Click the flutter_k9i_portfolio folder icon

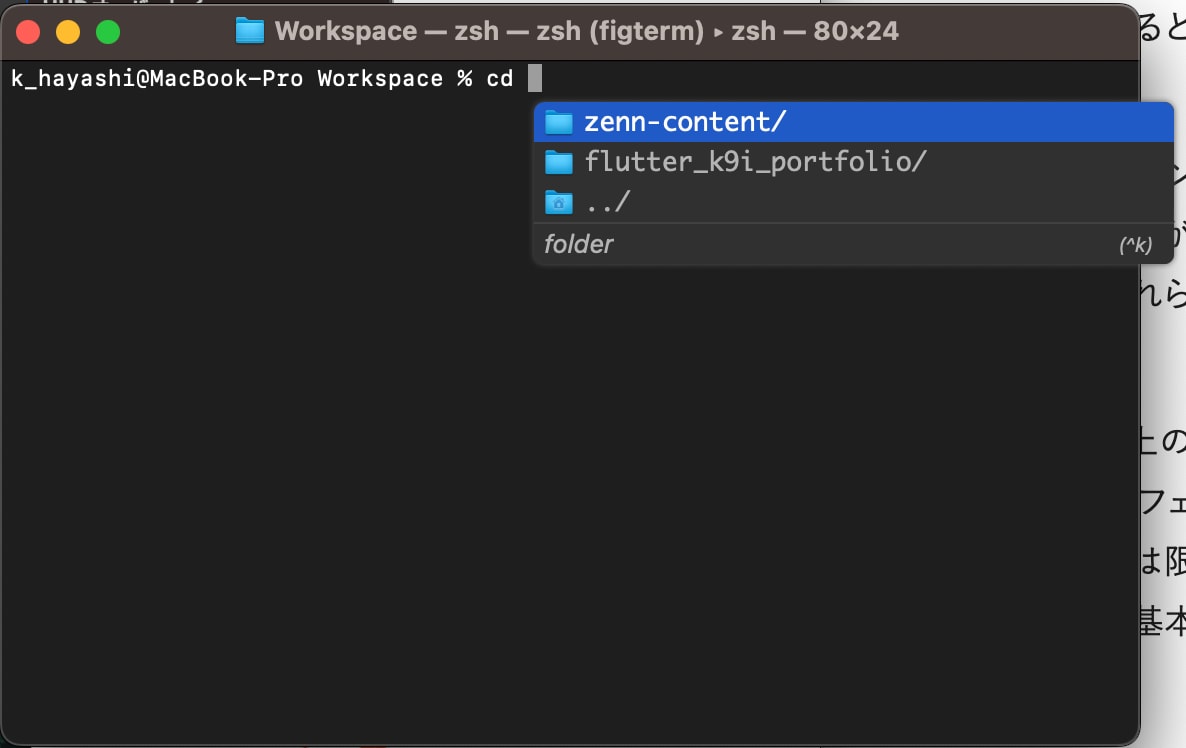558,162
